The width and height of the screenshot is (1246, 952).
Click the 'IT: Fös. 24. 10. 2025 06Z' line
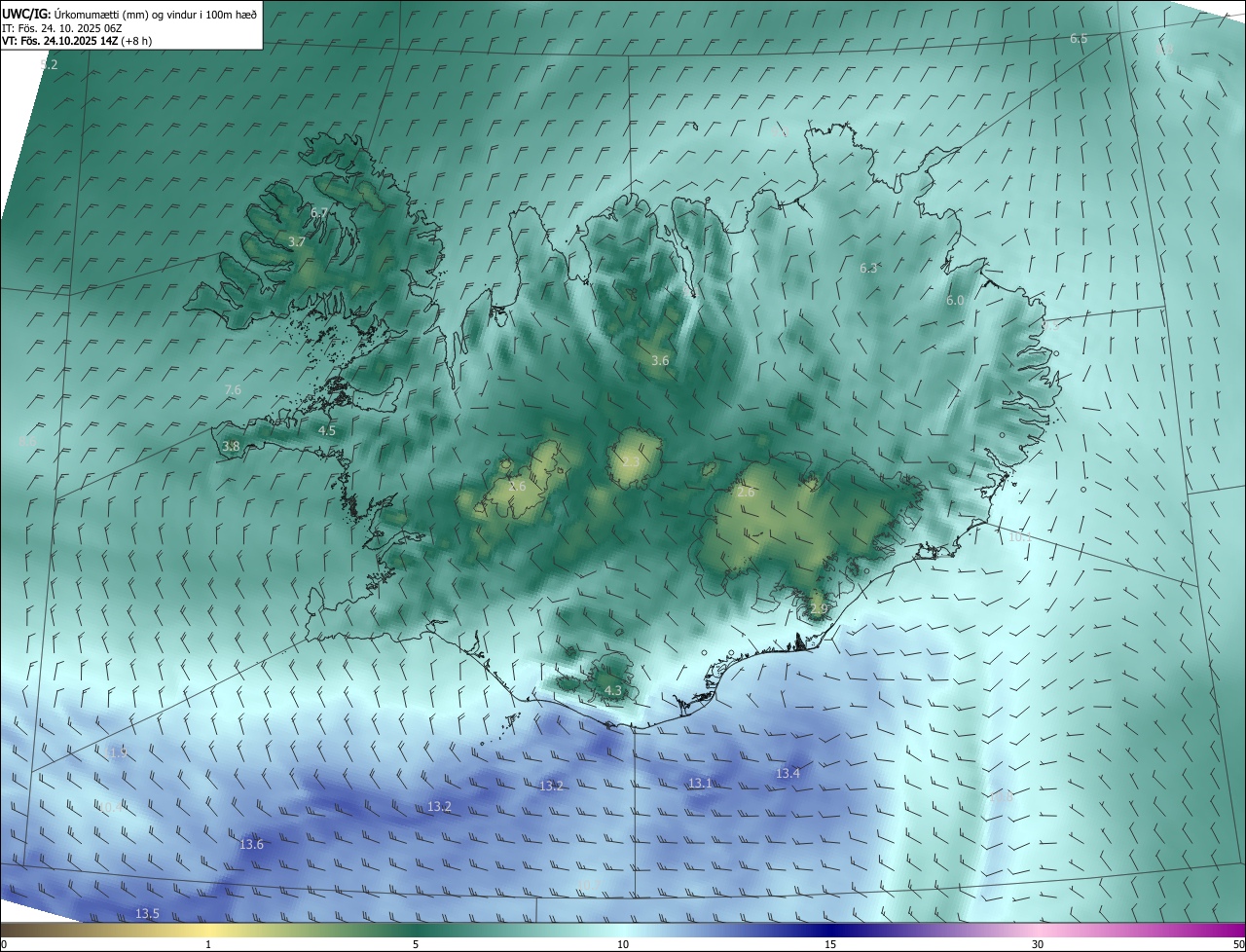point(61,28)
